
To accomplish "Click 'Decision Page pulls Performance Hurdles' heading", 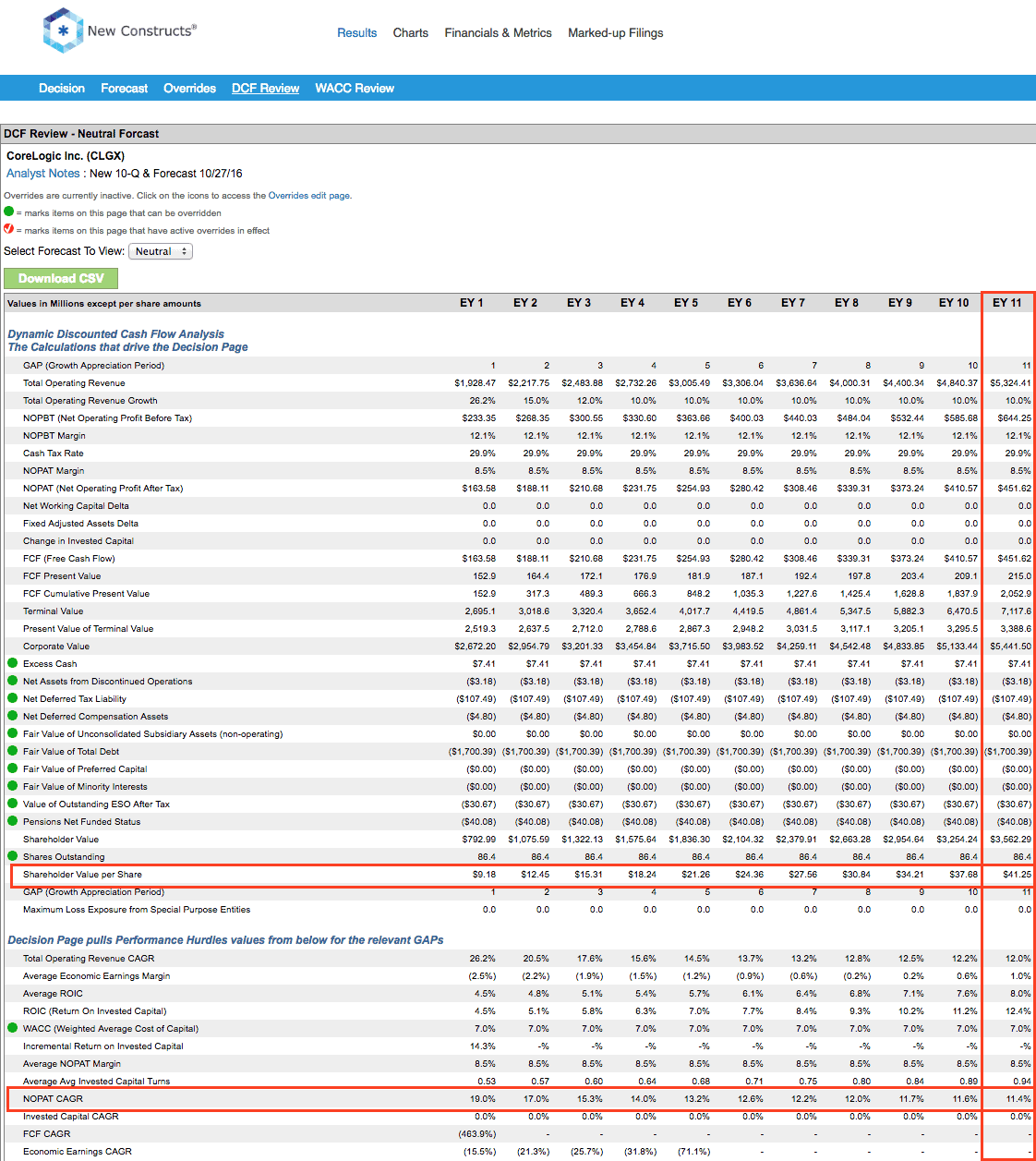I will pos(225,939).
